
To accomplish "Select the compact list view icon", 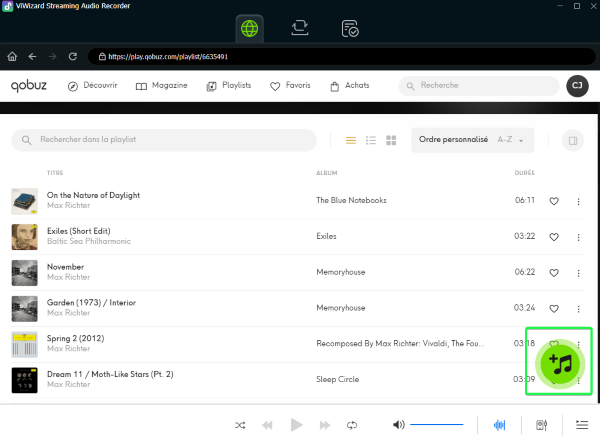I will (351, 140).
